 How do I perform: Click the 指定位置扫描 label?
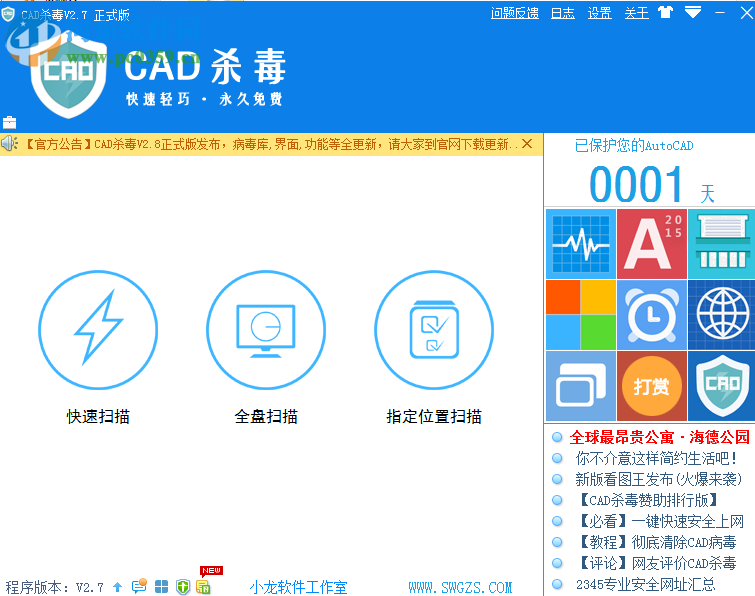(434, 416)
